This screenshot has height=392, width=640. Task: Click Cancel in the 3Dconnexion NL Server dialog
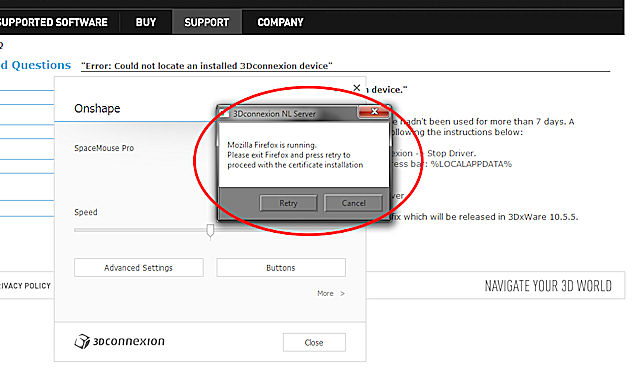(353, 203)
